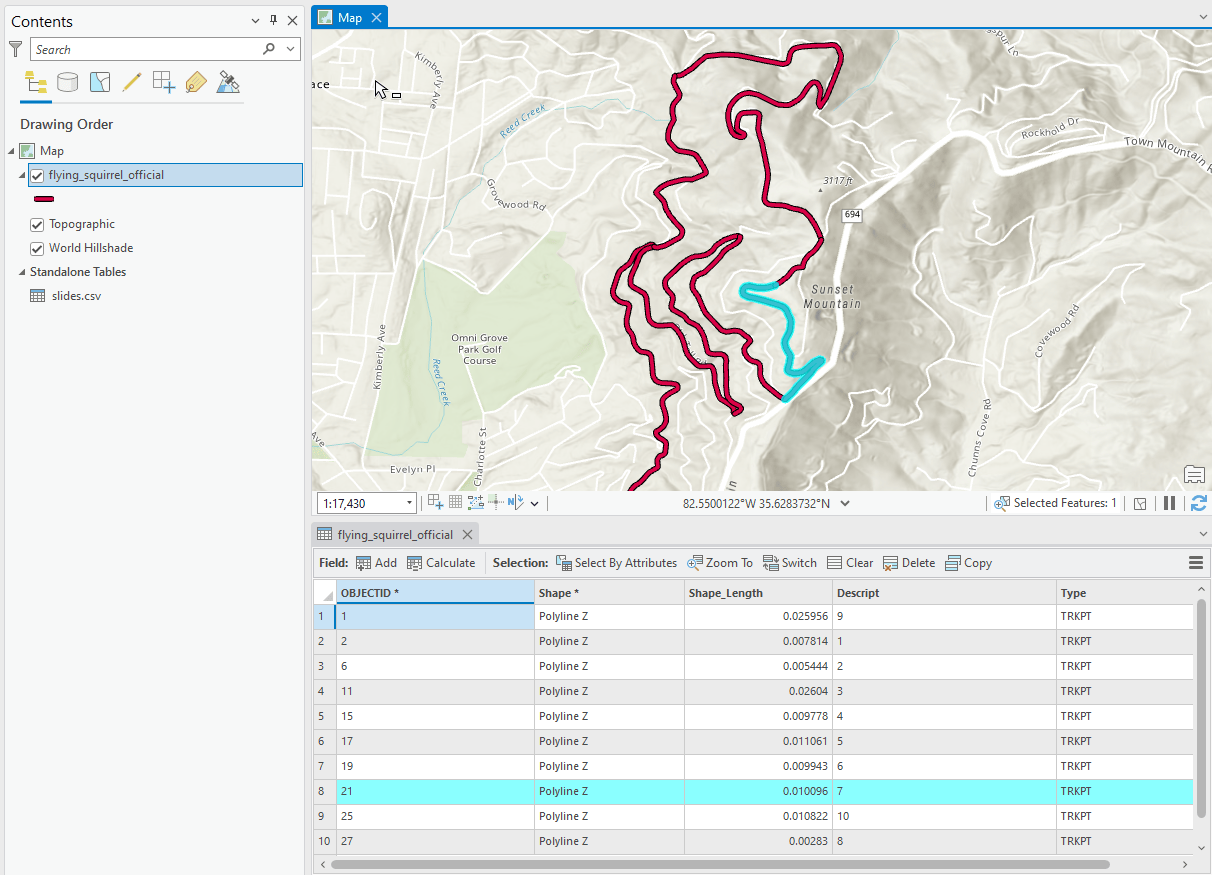Image resolution: width=1212 pixels, height=875 pixels.
Task: Open Select By Attributes in the table toolbar
Action: click(616, 562)
